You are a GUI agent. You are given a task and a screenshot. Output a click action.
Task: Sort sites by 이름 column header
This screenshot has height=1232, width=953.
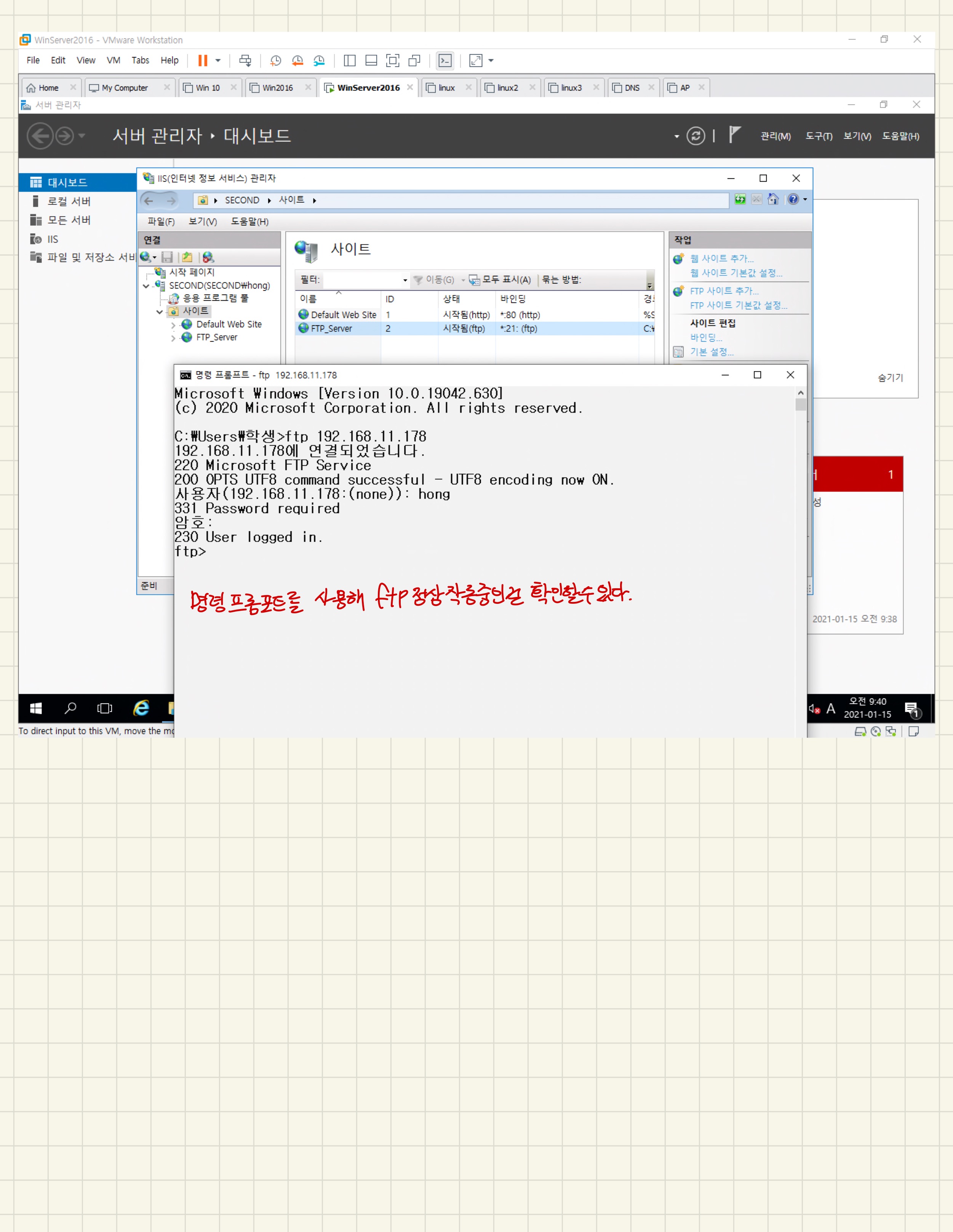pos(337,299)
